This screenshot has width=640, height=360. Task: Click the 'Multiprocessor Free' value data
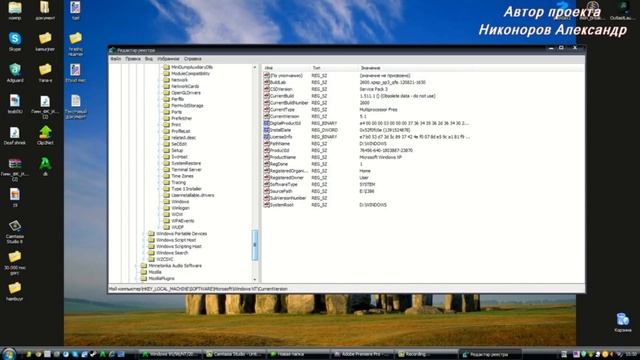pos(378,109)
